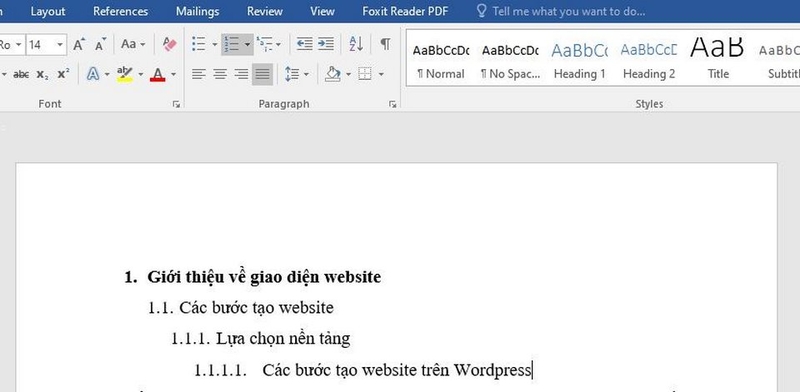Click the font size box showing 14
This screenshot has width=800, height=392.
coord(40,45)
